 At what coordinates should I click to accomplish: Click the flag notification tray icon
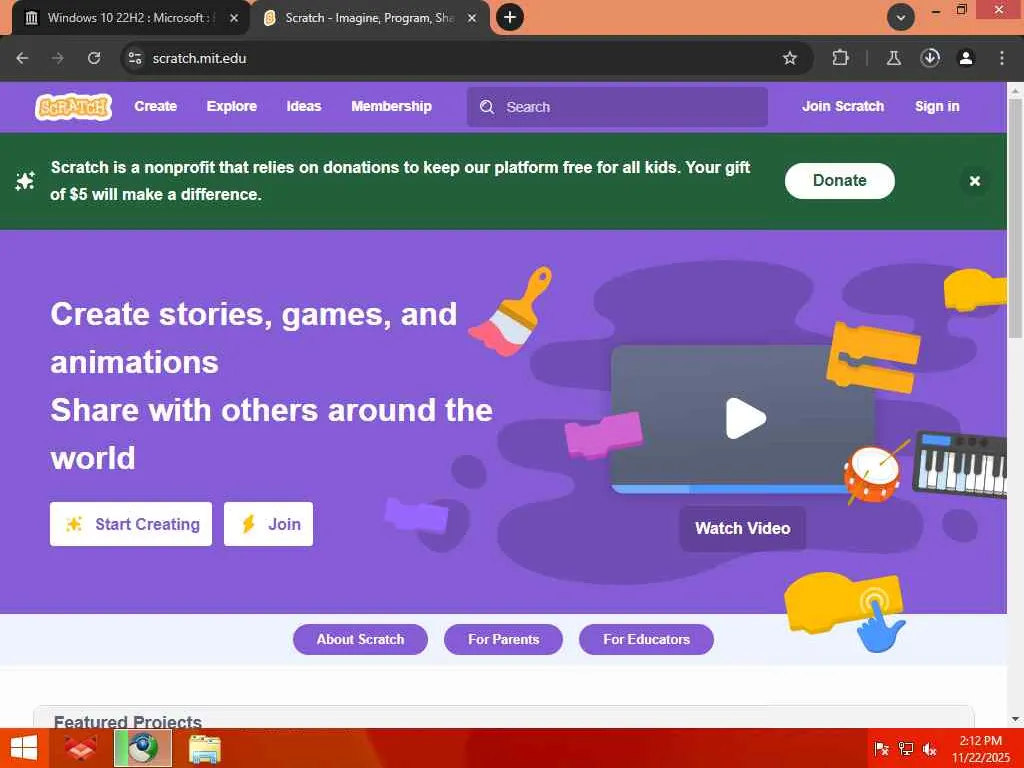(x=881, y=749)
